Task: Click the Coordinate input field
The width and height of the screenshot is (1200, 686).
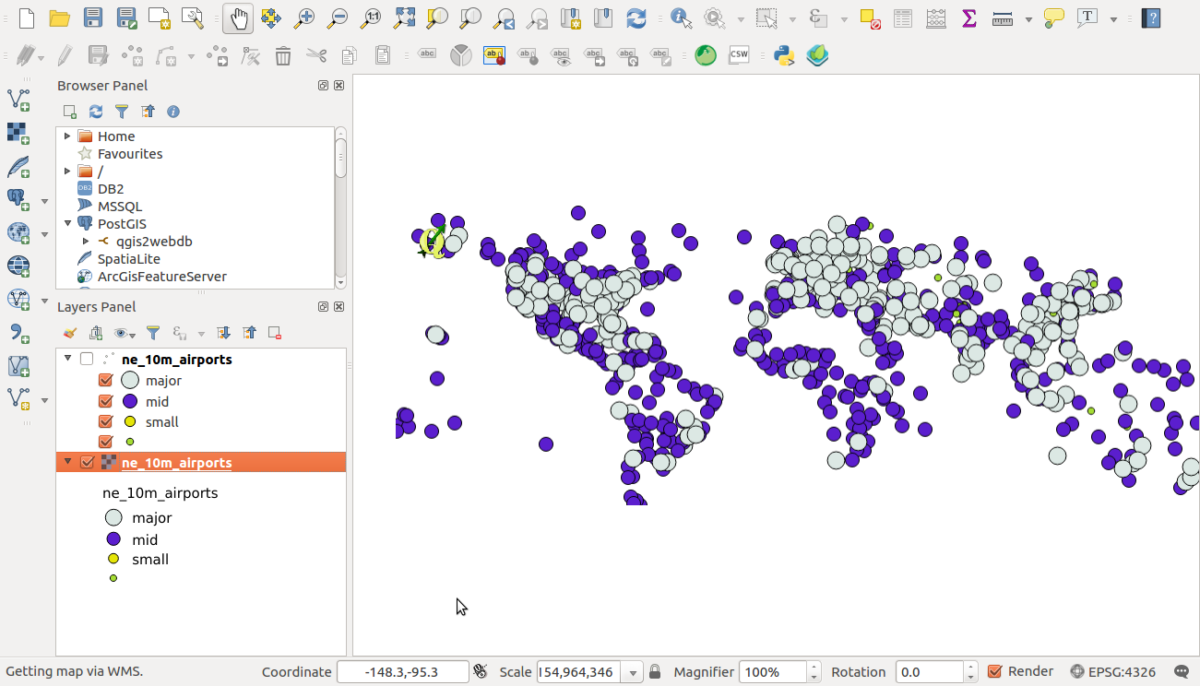Action: pos(402,672)
